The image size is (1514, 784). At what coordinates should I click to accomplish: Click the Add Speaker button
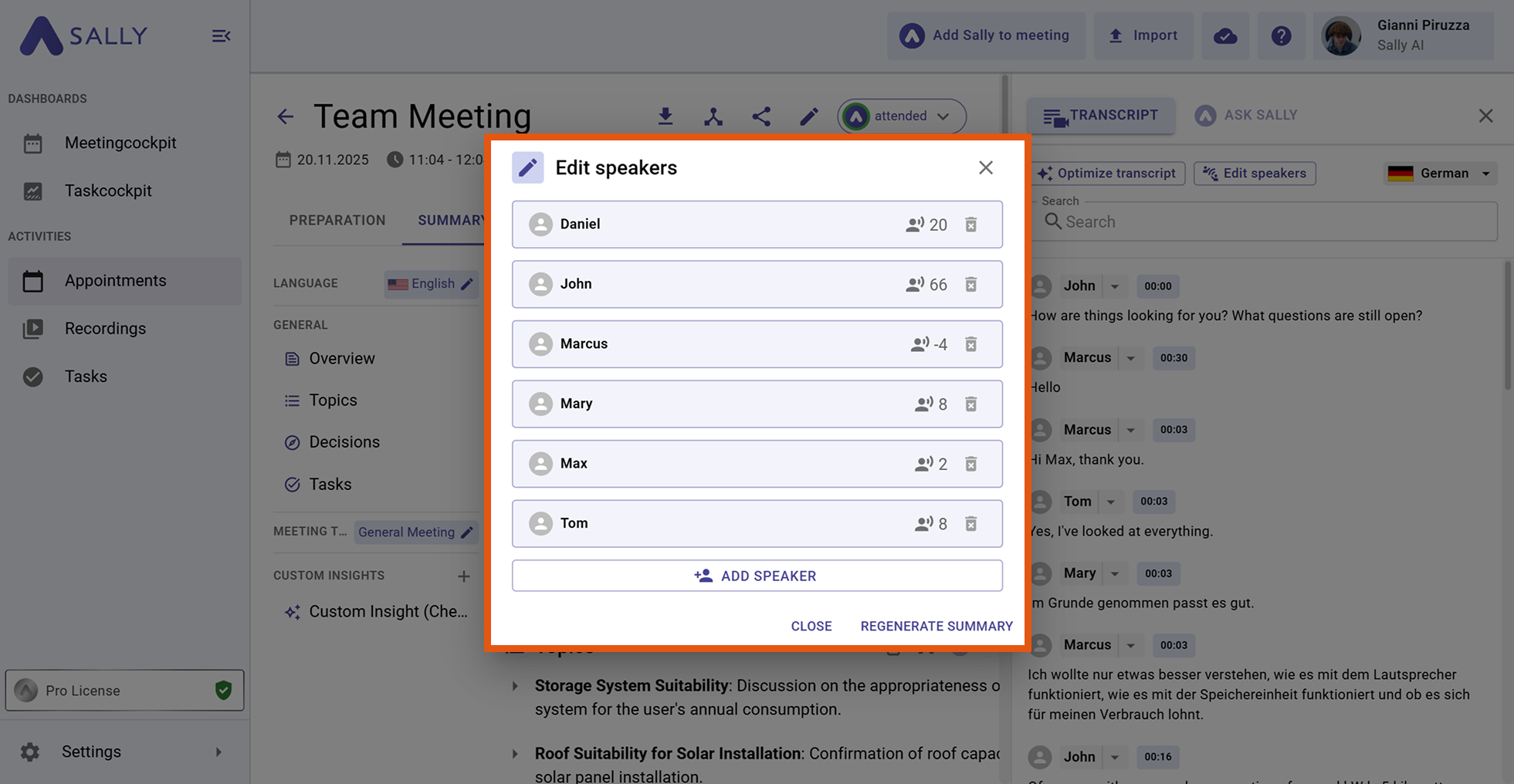pyautogui.click(x=757, y=576)
